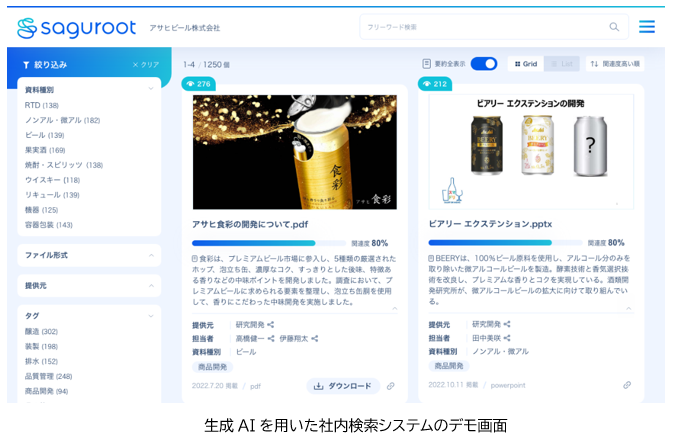Copy link icon on the pptx card
676x440 pixels.
[x=627, y=385]
